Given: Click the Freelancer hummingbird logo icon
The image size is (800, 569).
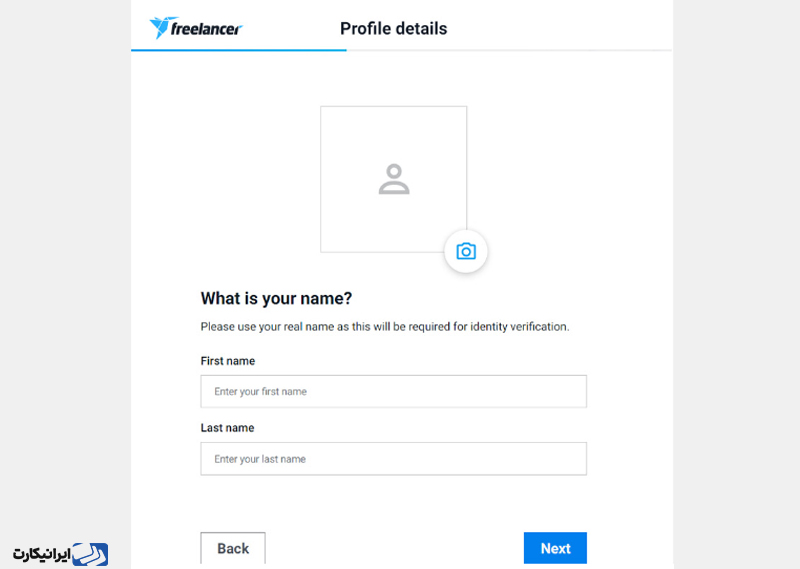Looking at the screenshot, I should (162, 28).
